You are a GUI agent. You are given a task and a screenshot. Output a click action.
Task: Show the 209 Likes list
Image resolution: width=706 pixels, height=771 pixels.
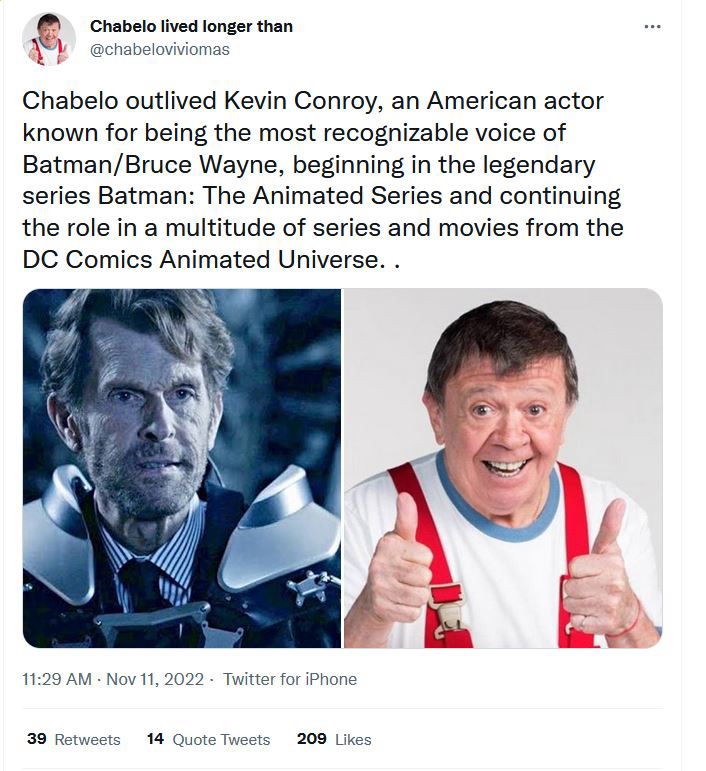click(x=334, y=739)
